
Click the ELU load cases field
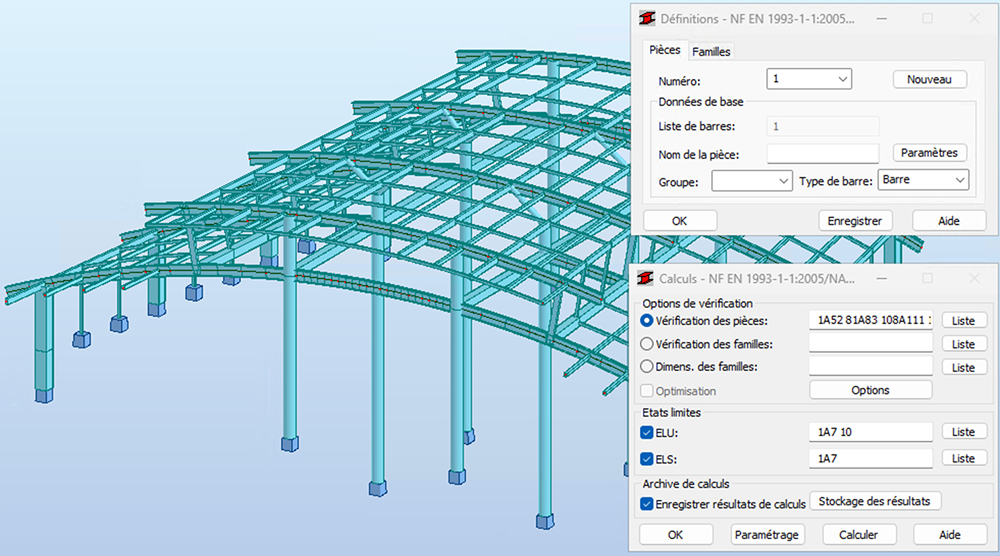[871, 432]
